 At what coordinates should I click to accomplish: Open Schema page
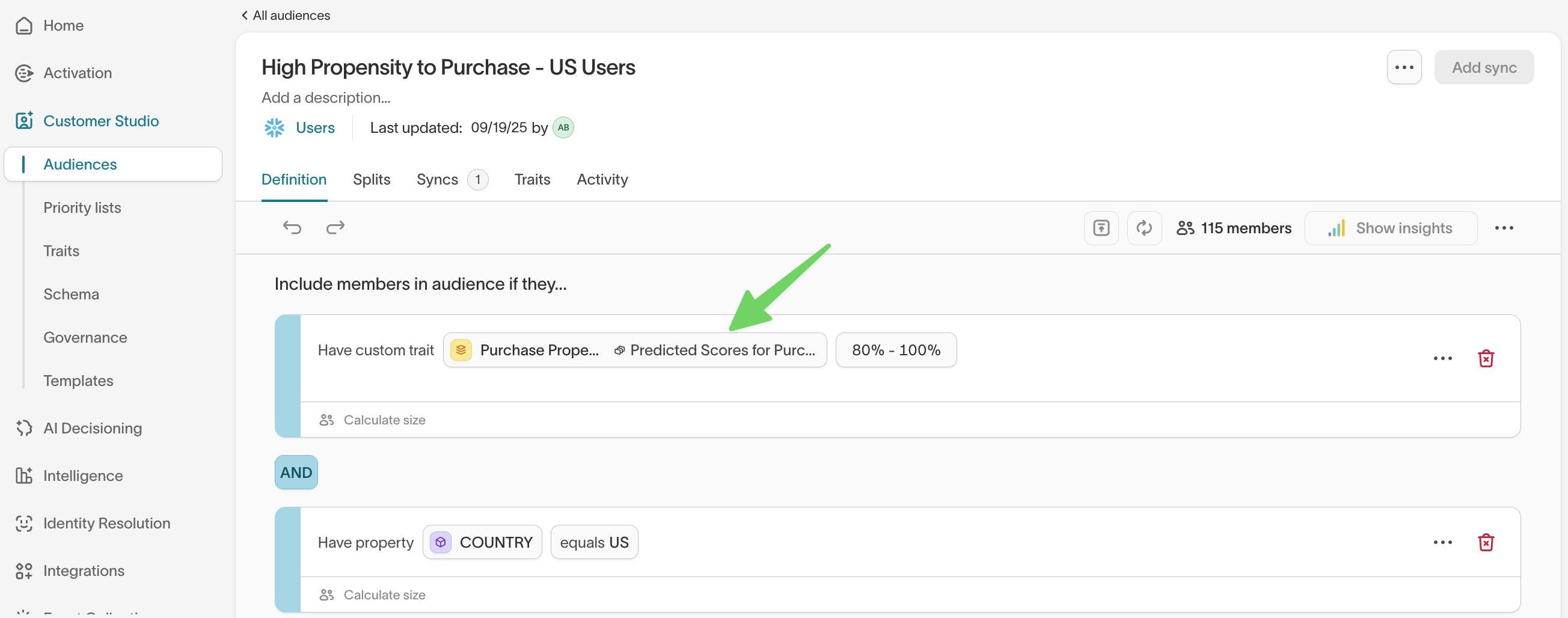tap(71, 294)
